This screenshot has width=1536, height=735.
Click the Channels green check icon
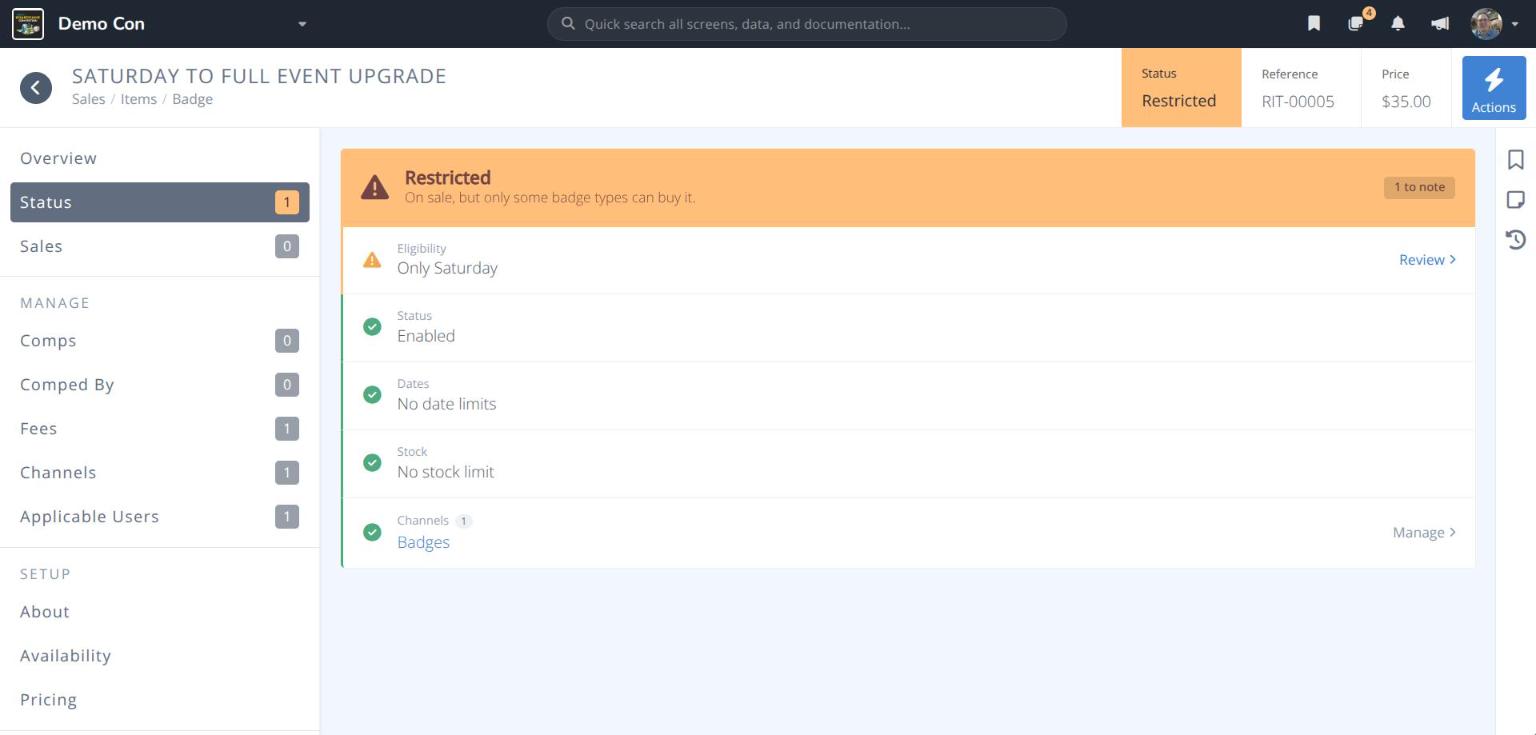pyautogui.click(x=372, y=532)
